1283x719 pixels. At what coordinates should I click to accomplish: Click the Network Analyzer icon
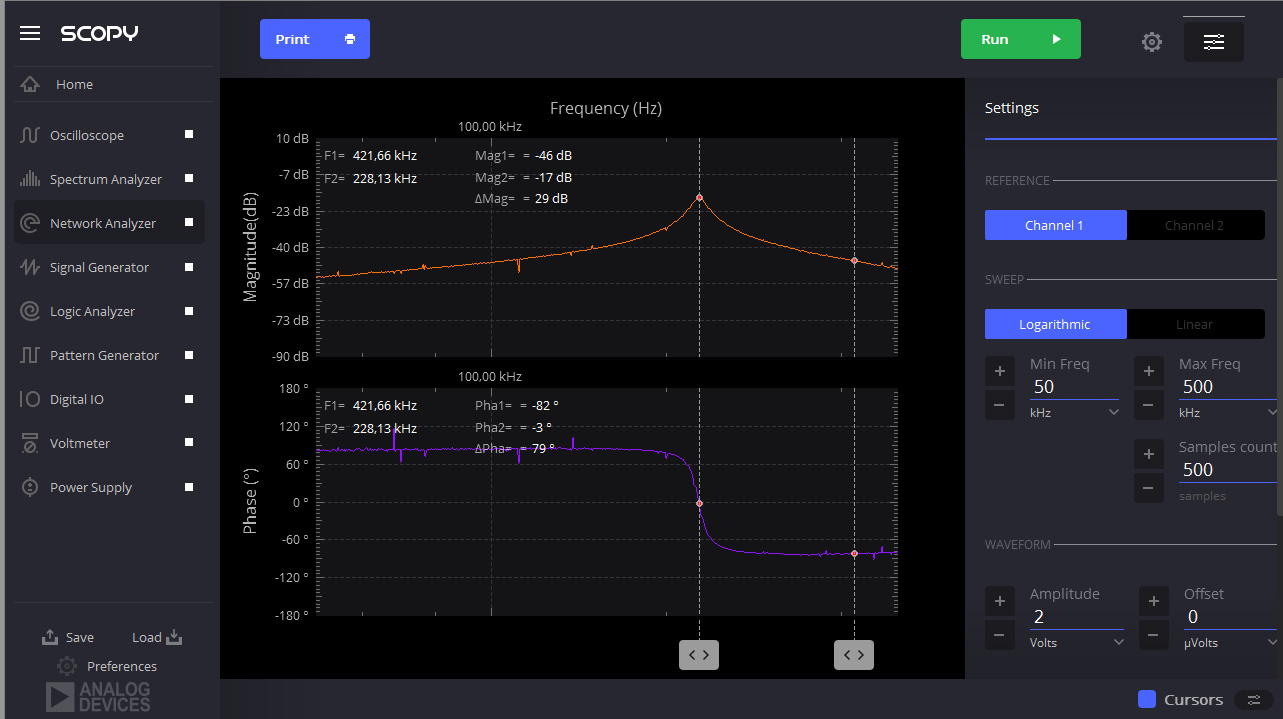pyautogui.click(x=30, y=223)
